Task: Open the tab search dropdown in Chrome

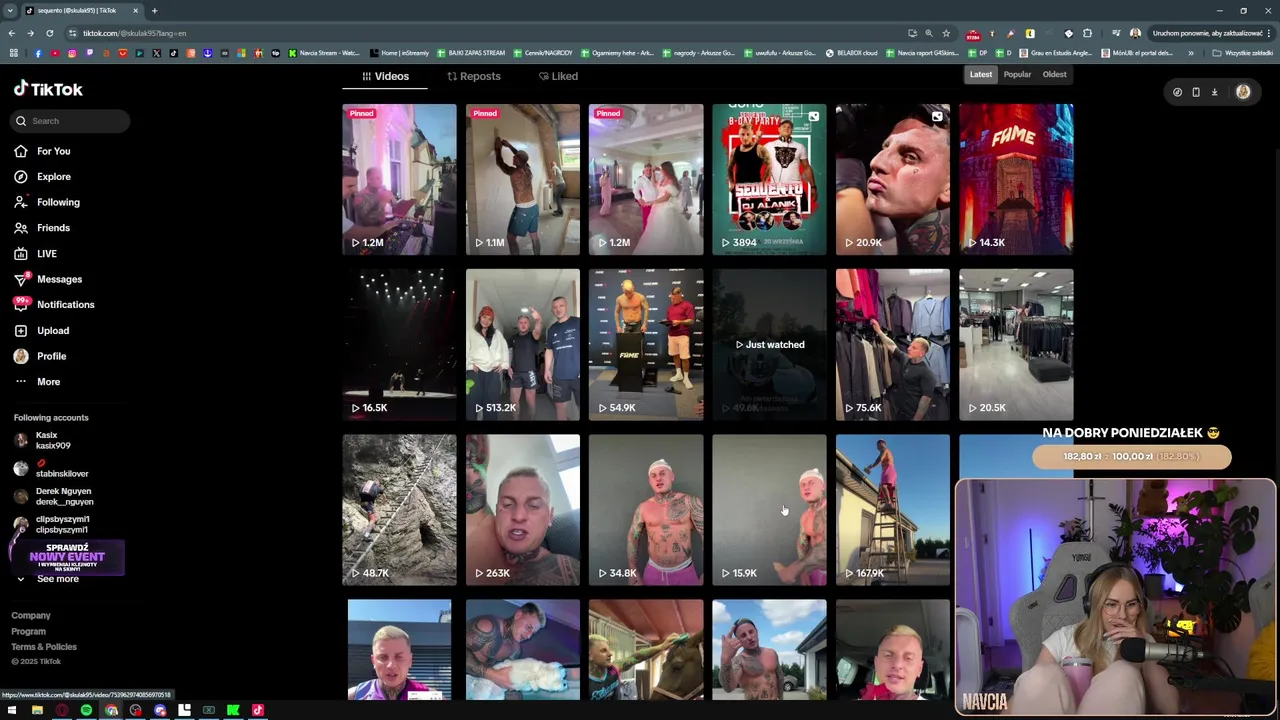Action: click(x=10, y=10)
